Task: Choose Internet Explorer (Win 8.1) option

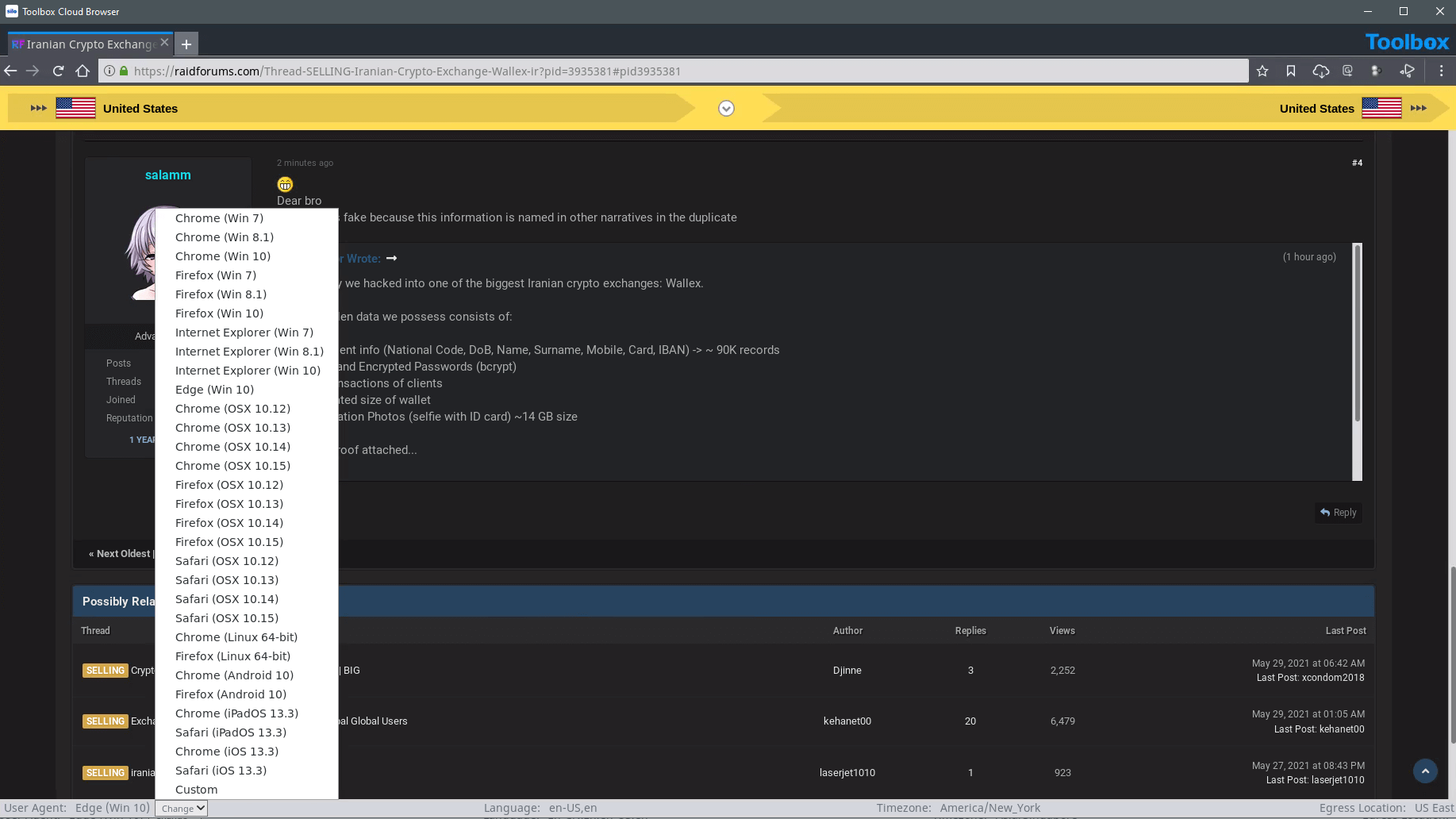Action: [x=246, y=352]
